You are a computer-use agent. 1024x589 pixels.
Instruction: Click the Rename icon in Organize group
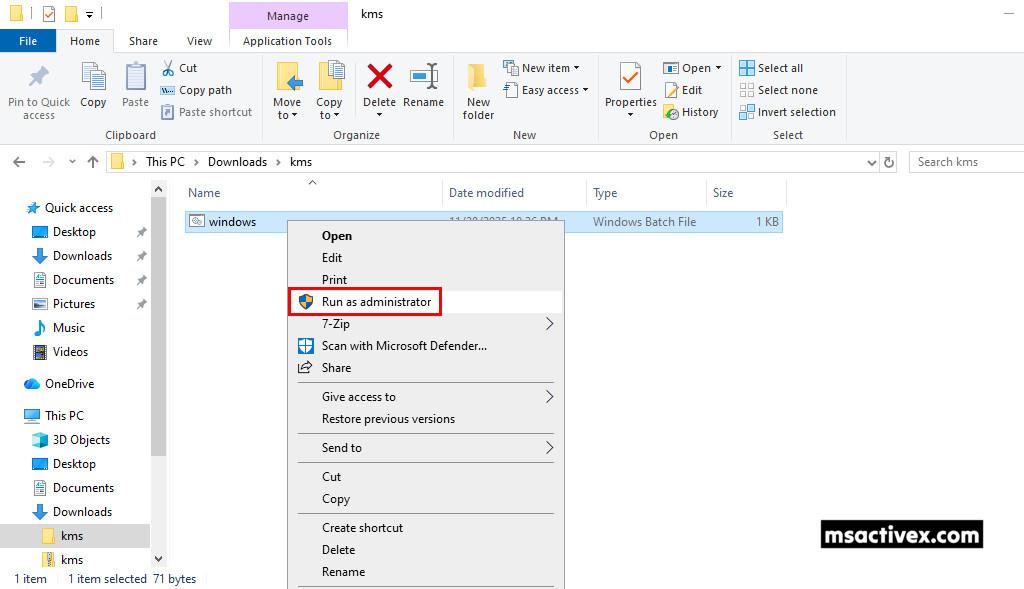(x=423, y=79)
